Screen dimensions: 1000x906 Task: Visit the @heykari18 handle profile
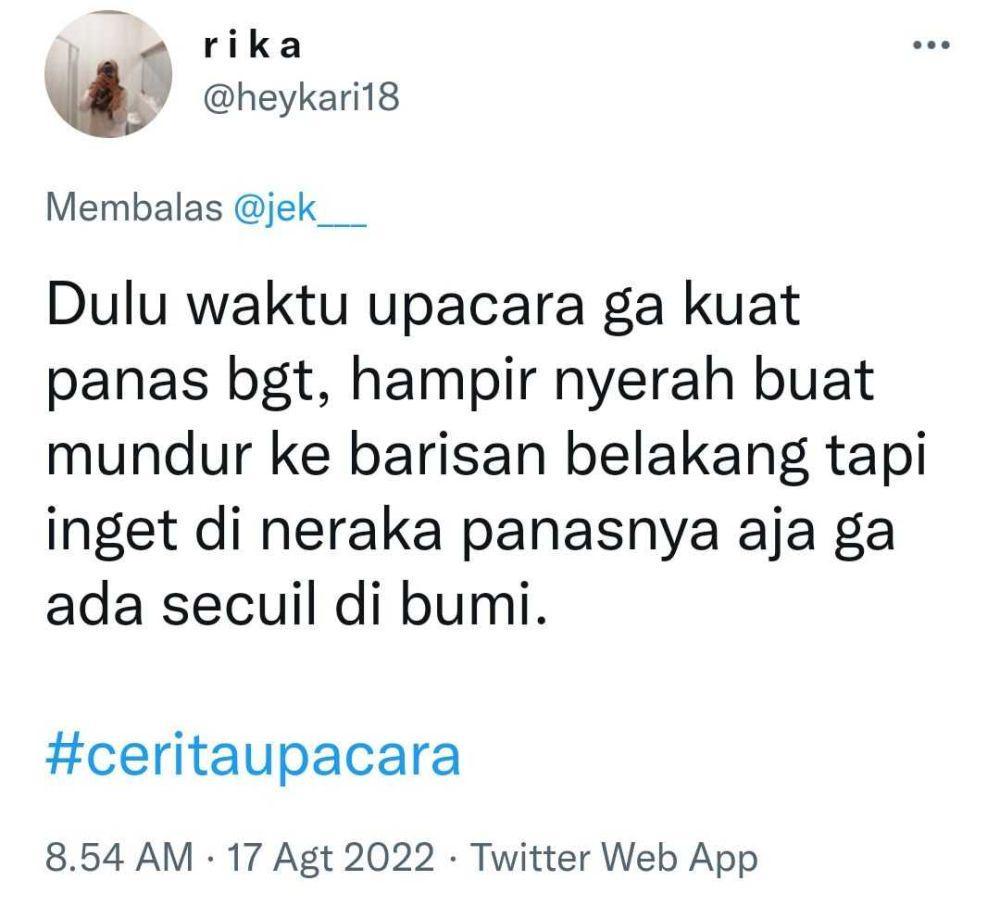click(x=301, y=98)
